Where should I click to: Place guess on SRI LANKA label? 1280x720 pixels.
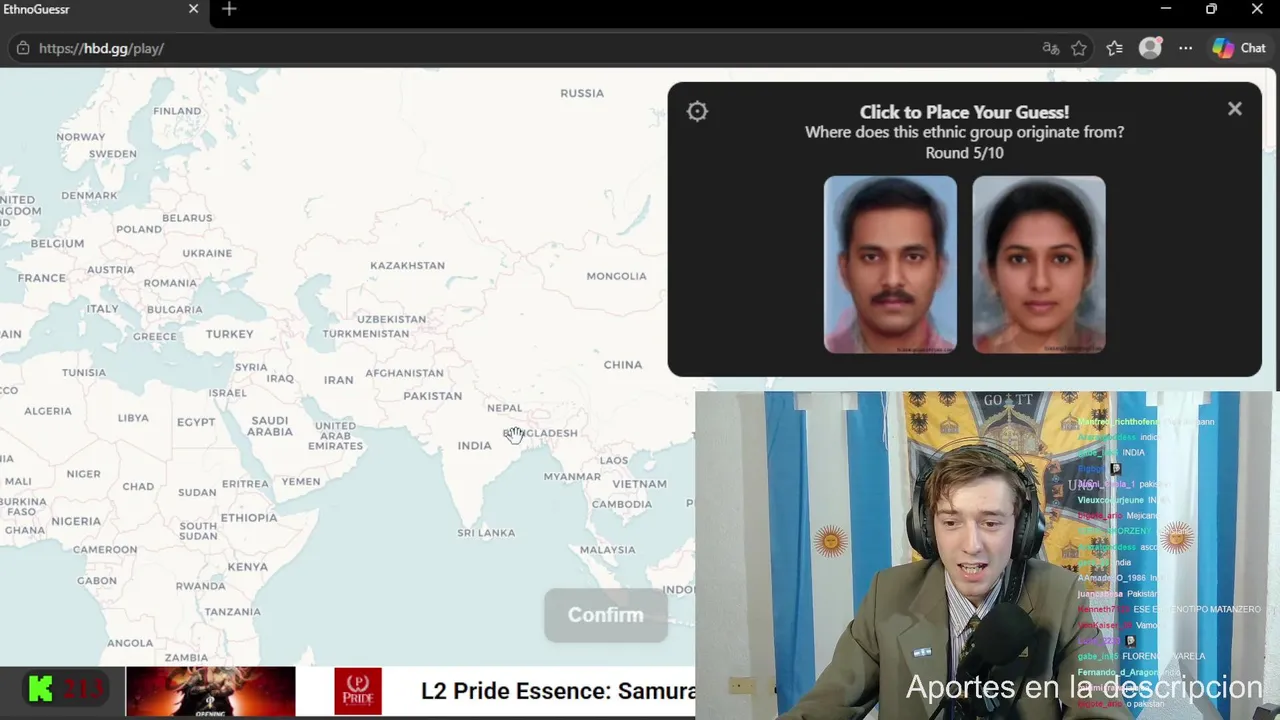click(486, 533)
